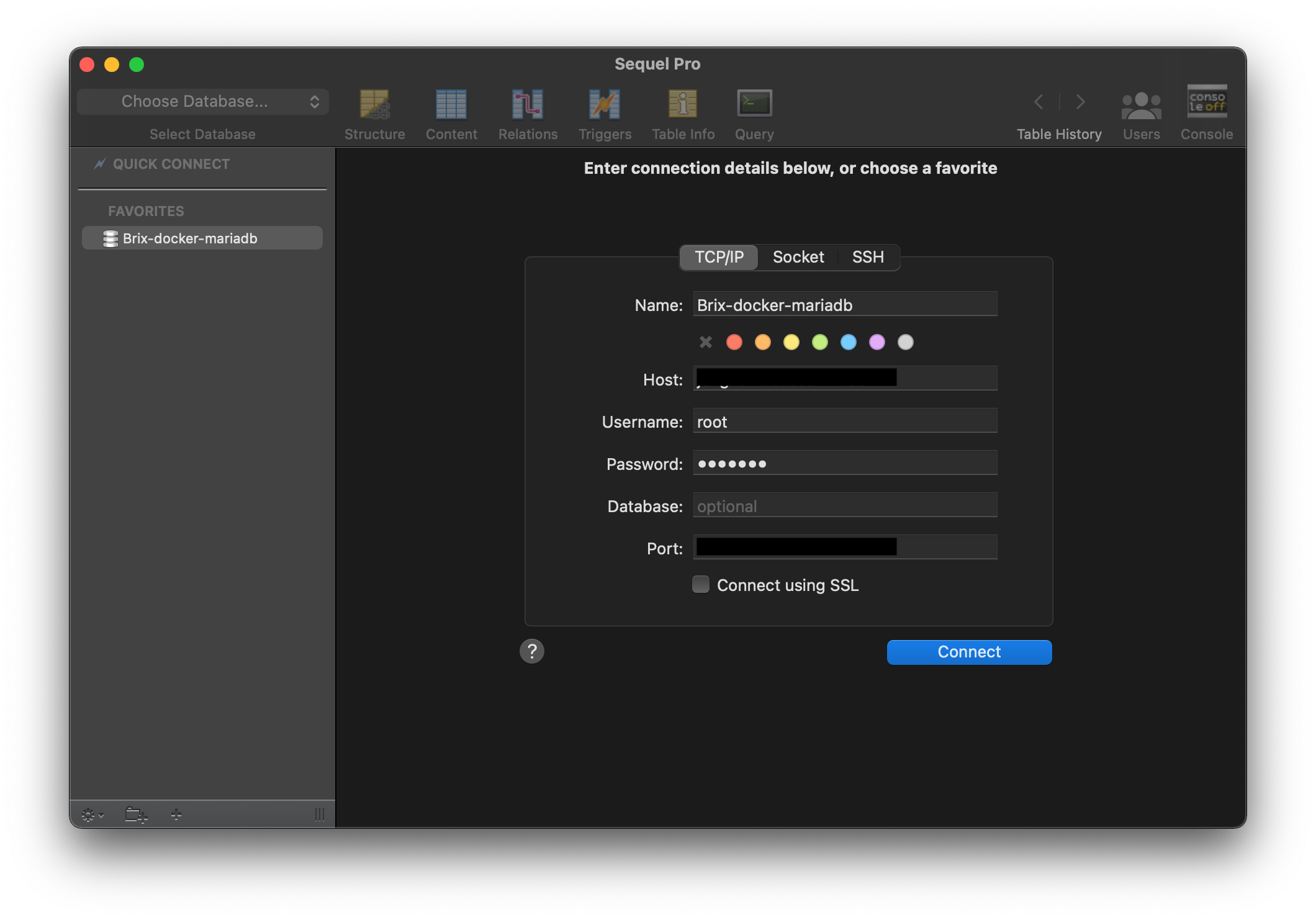Toggle the Console icon
Screen dimensions: 1316x920
click(x=1206, y=102)
